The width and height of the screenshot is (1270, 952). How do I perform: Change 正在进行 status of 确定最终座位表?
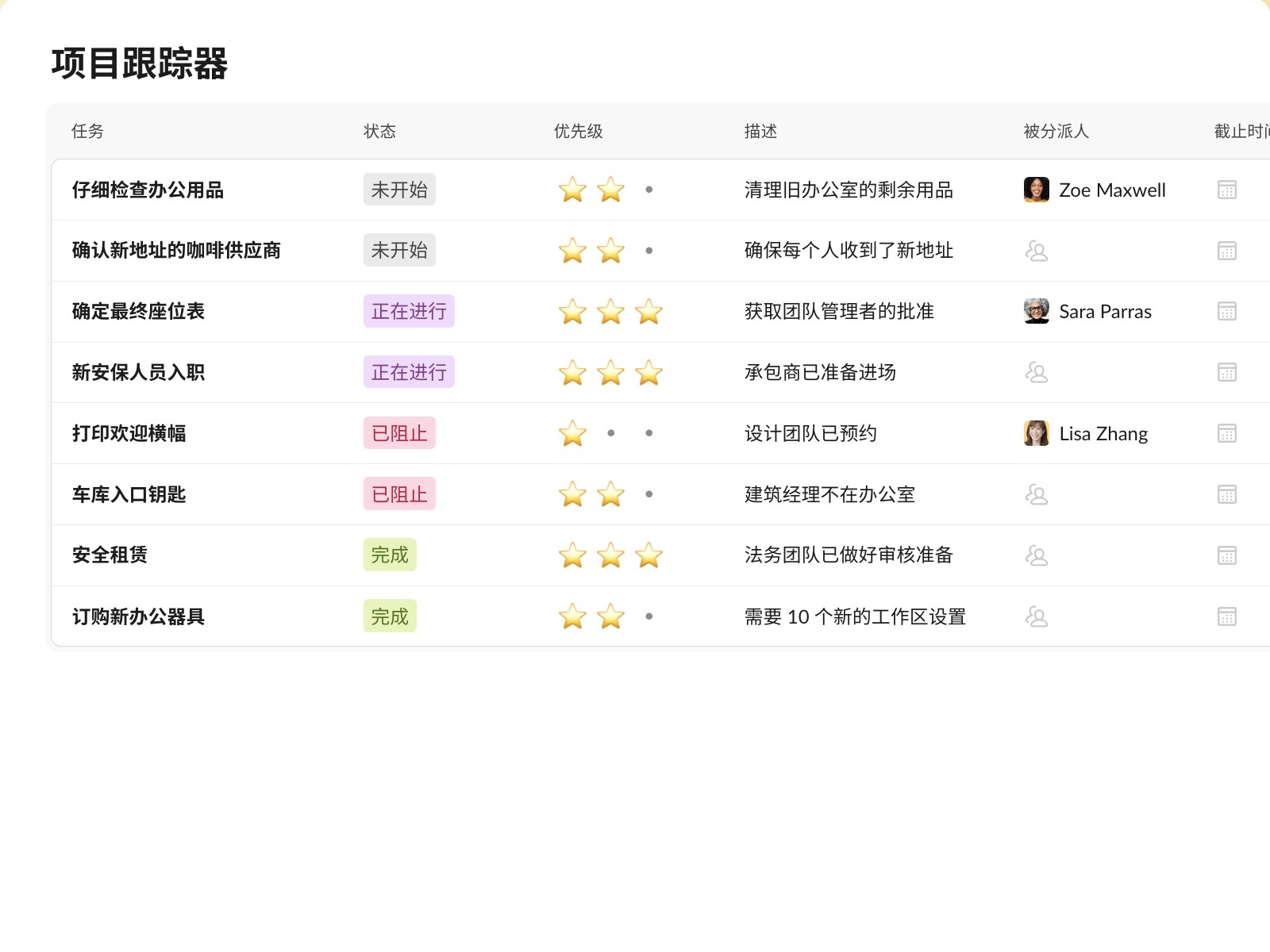[x=409, y=311]
